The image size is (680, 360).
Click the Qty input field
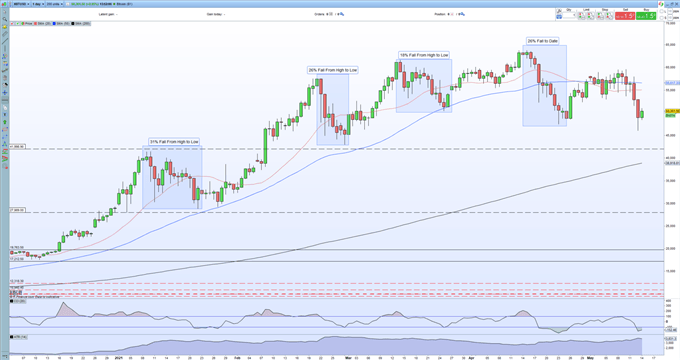click(x=569, y=16)
